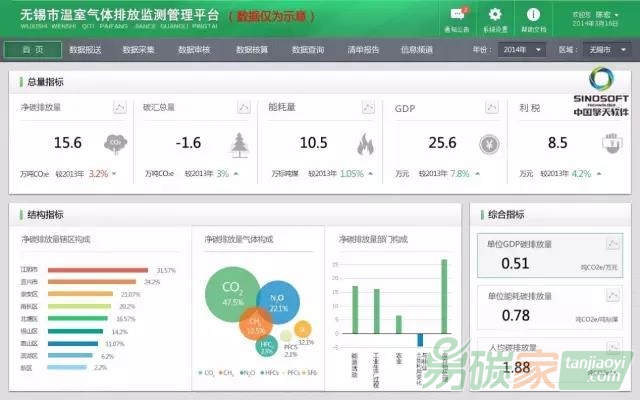Viewport: 640px width, 400px height.
Task: Click the 江阴市 bar in district chart
Action: (x=97, y=270)
